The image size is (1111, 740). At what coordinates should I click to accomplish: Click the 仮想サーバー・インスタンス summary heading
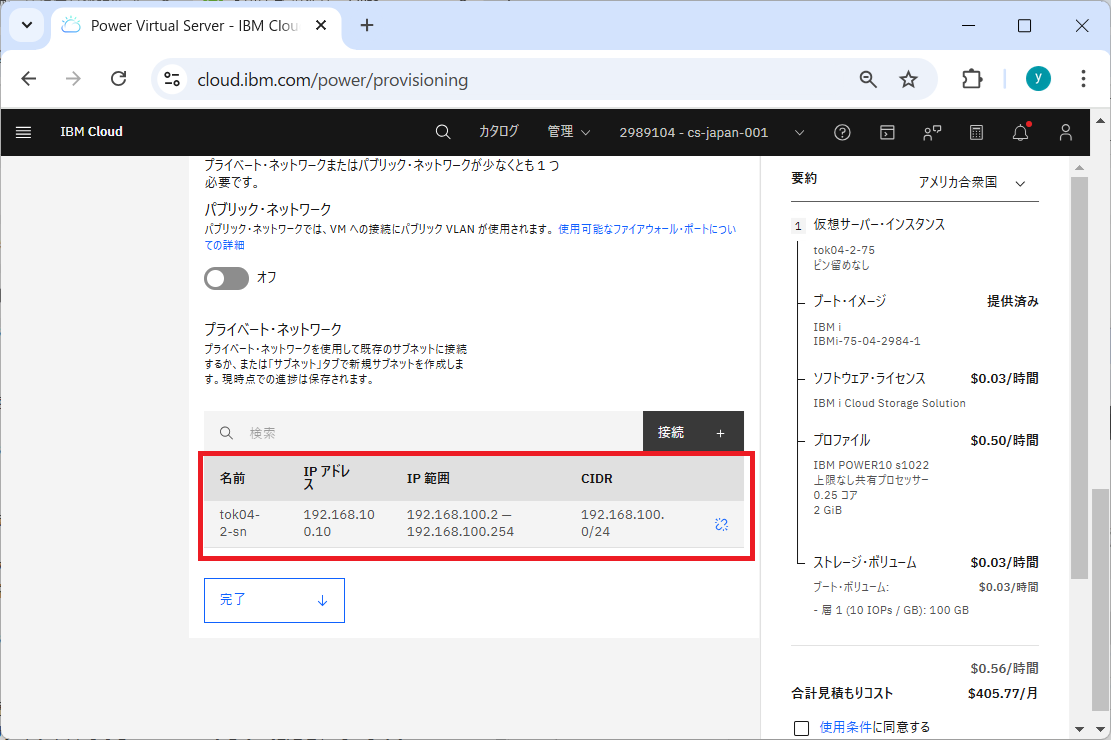[879, 225]
